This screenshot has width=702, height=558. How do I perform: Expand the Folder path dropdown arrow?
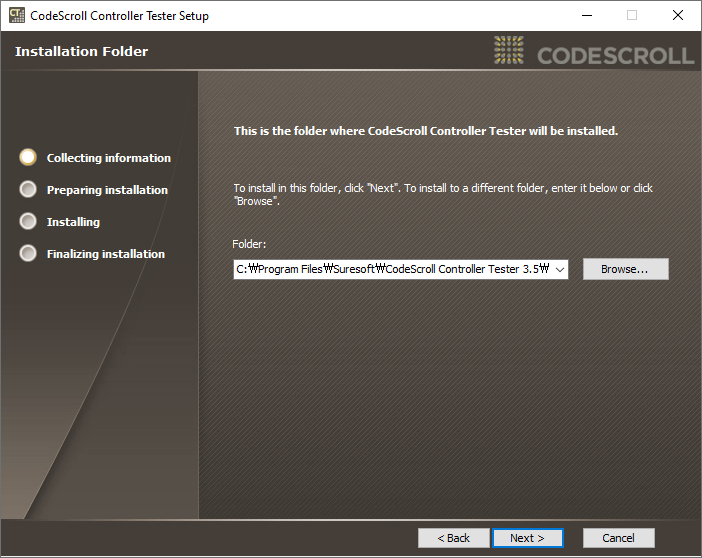[560, 270]
